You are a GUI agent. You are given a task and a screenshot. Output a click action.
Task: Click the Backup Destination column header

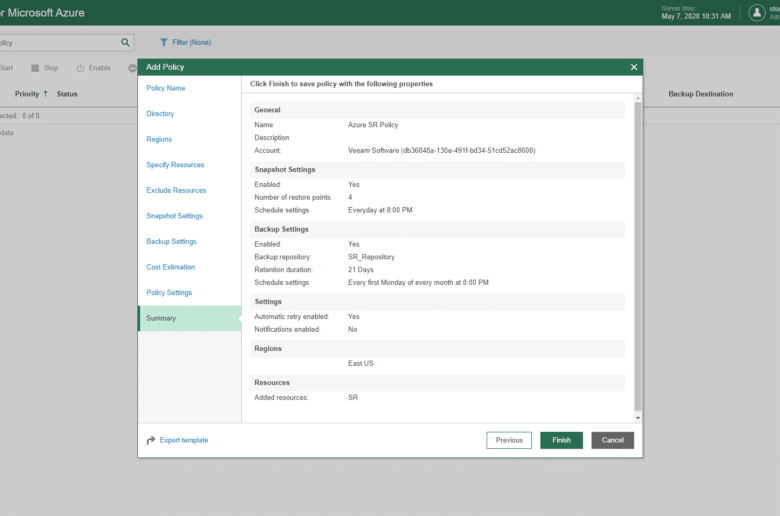pyautogui.click(x=700, y=94)
